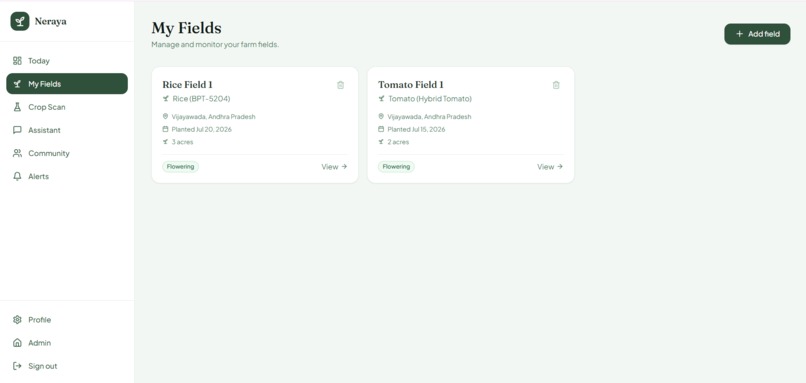This screenshot has width=806, height=383.
Task: Click Planted Jul 15, 2026 date text
Action: [416, 130]
